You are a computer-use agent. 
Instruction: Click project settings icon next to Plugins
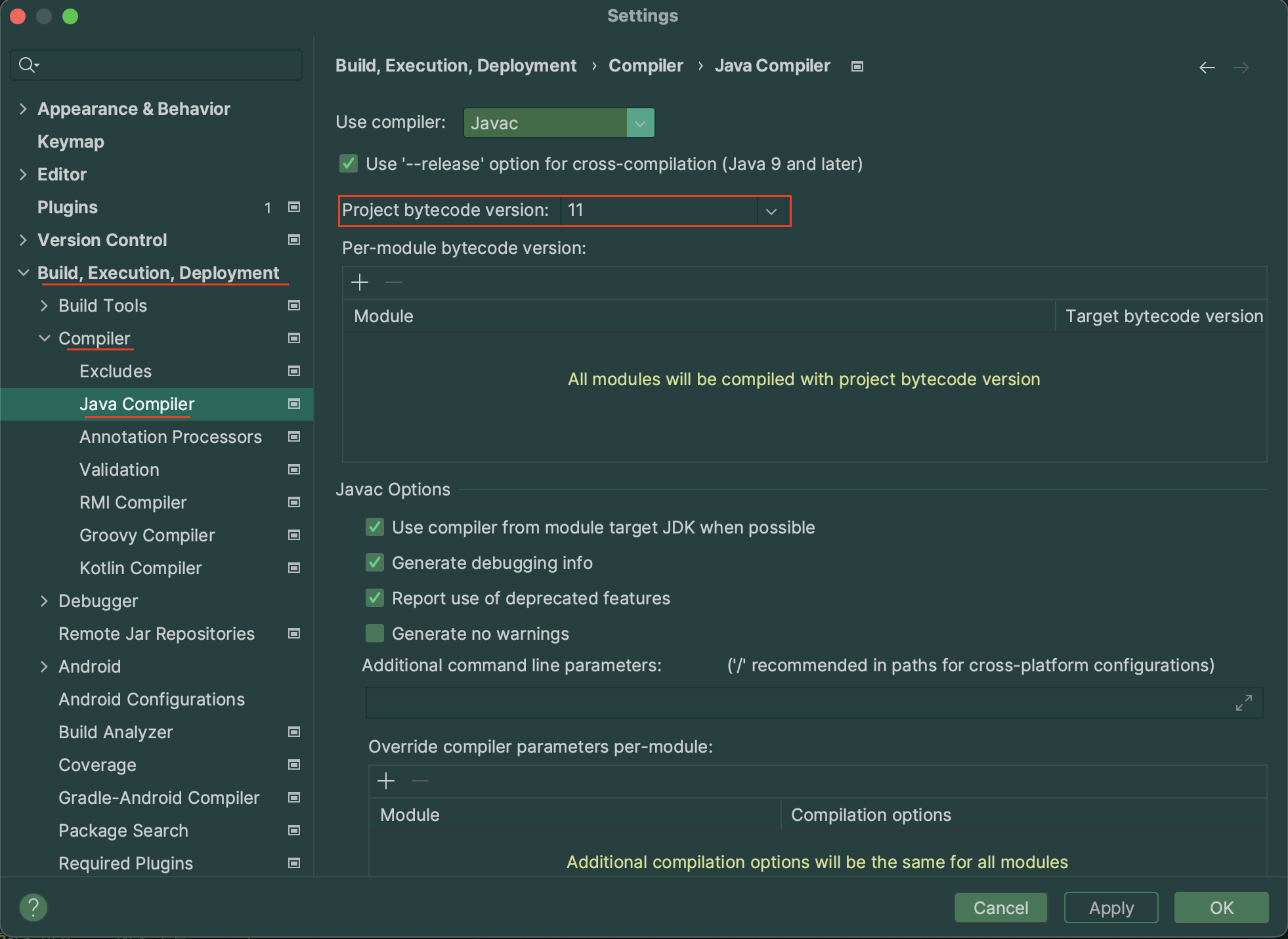[x=294, y=207]
